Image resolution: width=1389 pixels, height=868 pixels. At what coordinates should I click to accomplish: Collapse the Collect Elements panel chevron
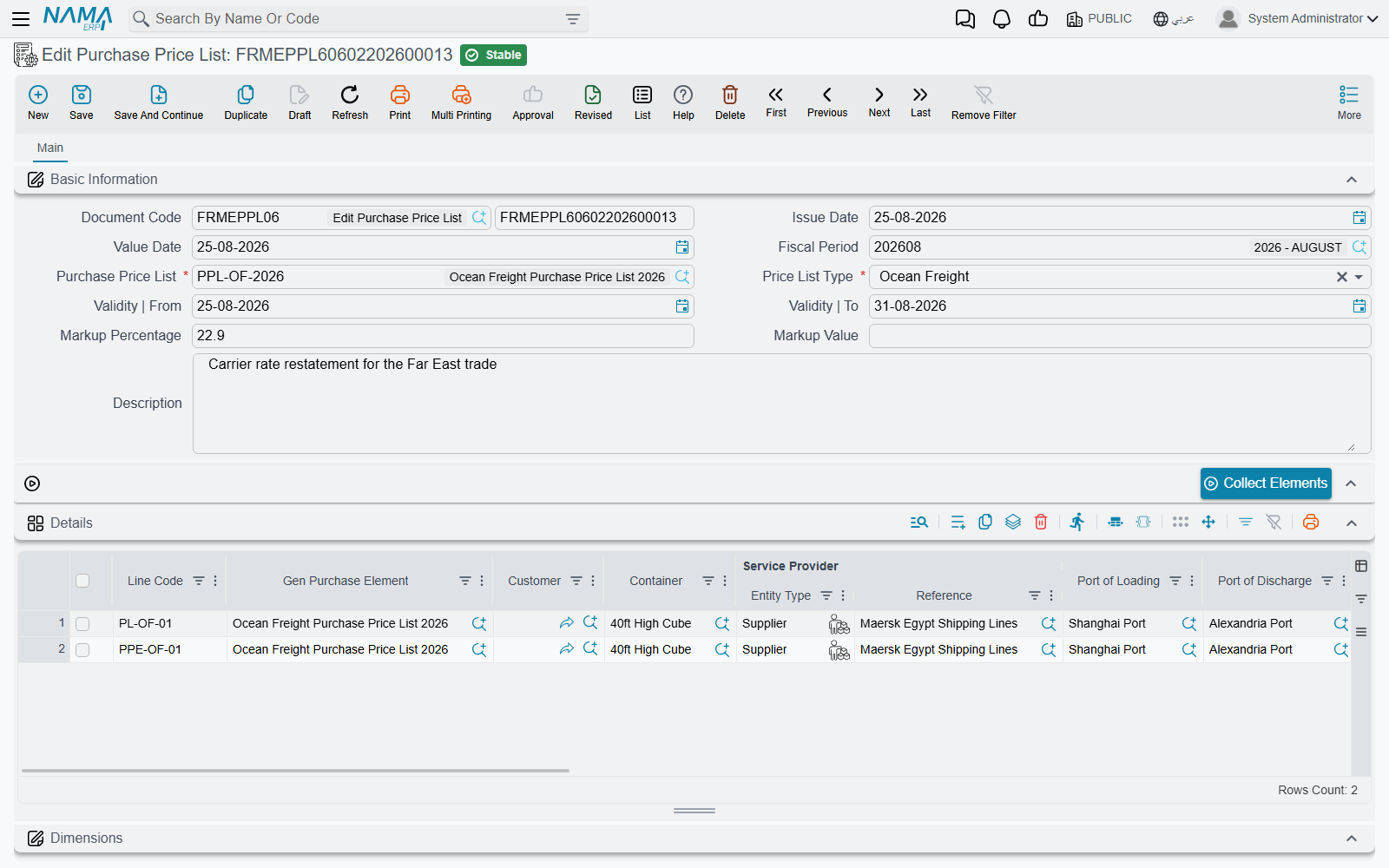tap(1352, 483)
